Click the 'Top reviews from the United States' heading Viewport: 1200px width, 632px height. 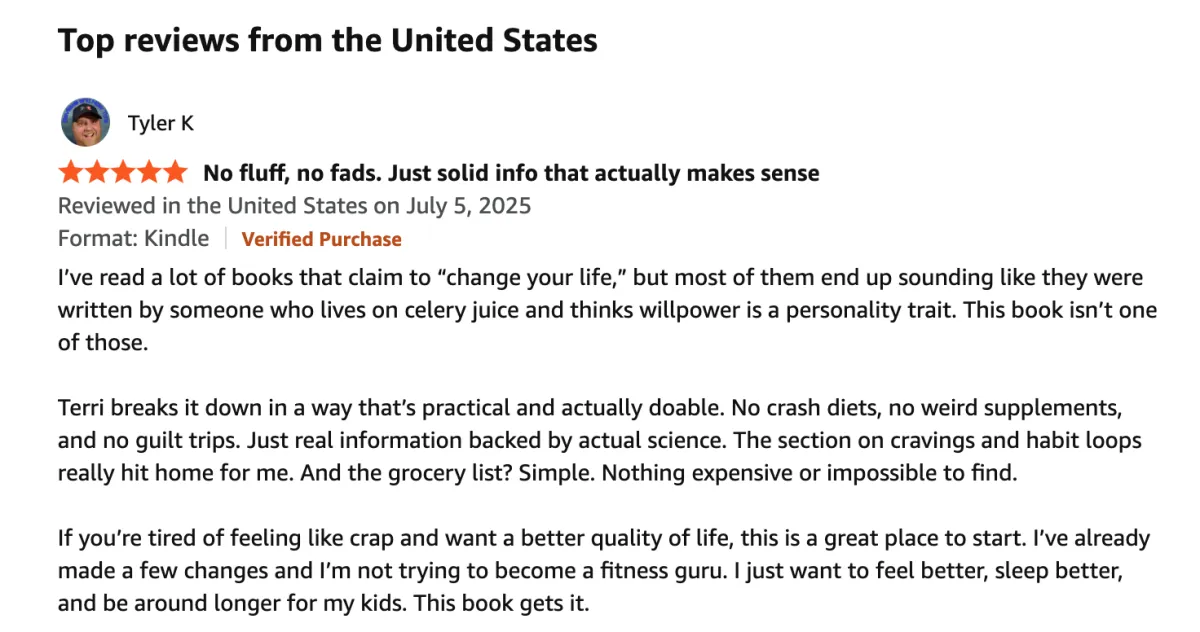[x=328, y=41]
